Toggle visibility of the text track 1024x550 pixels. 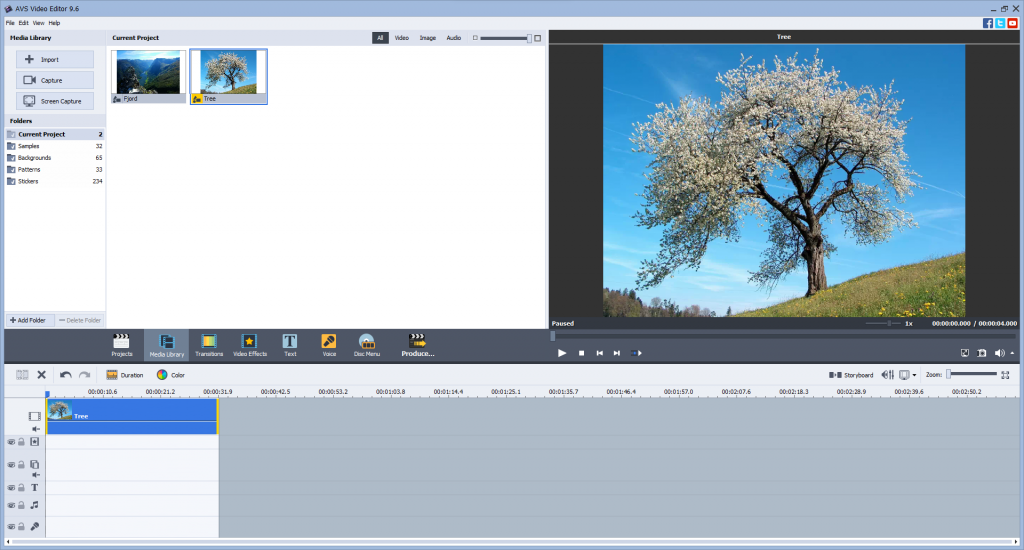[x=12, y=488]
